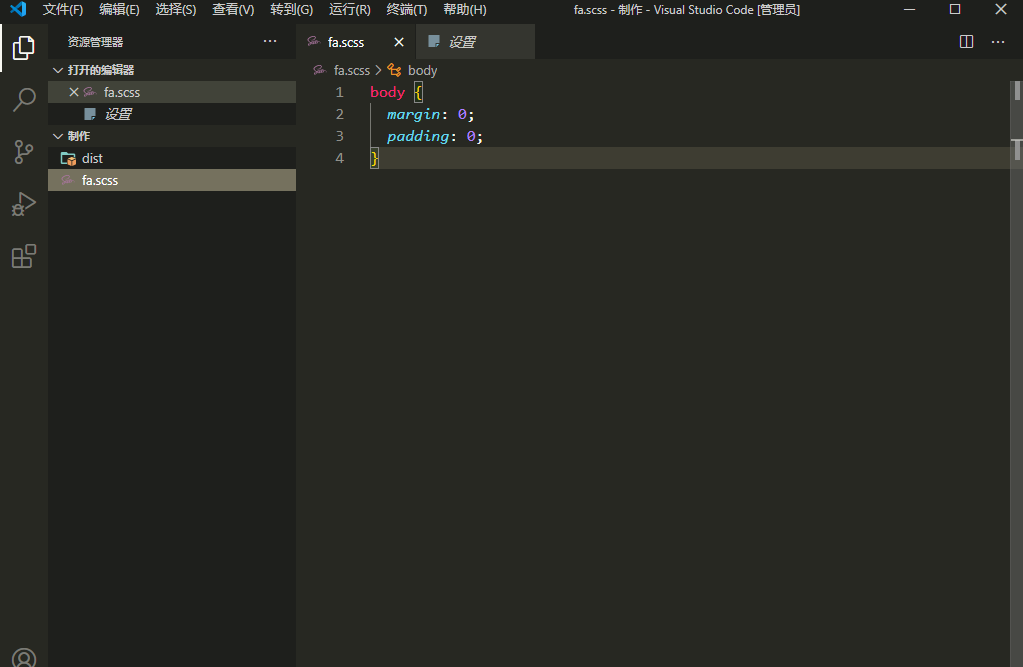Viewport: 1023px width, 667px height.
Task: Click the editor vertical scrollbar
Action: click(1016, 374)
